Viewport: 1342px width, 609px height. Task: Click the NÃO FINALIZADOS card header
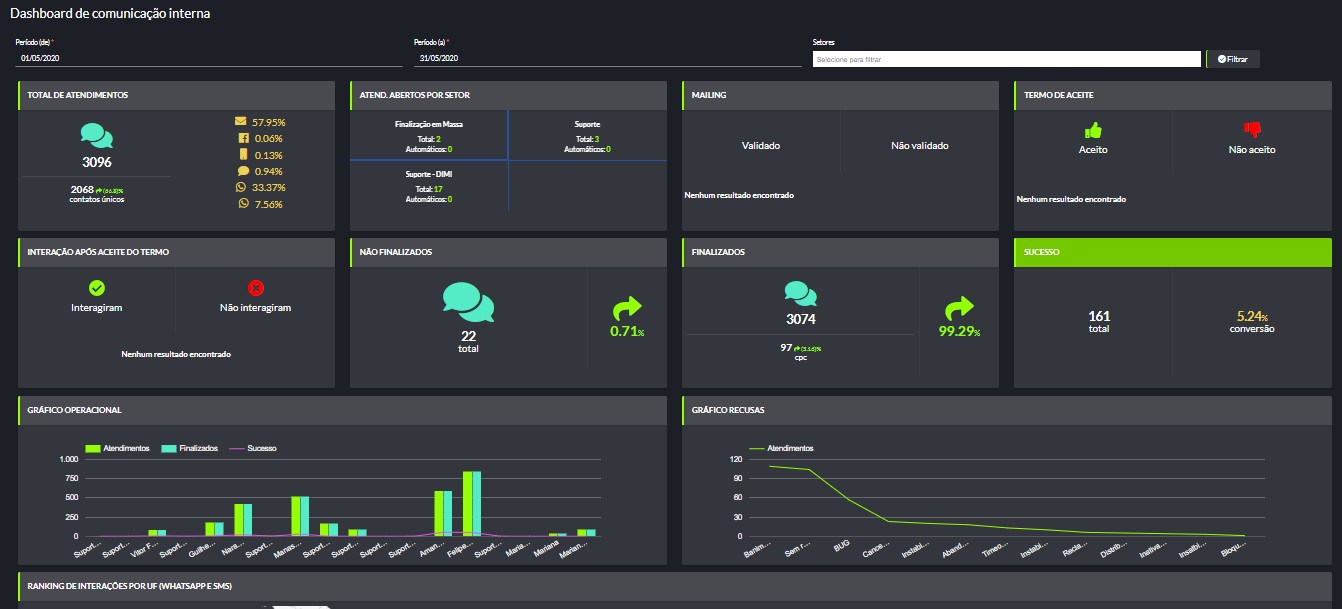pos(508,252)
